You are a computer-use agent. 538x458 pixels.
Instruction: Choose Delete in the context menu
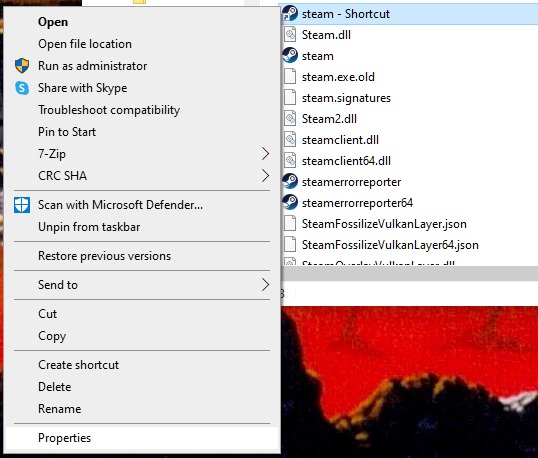click(142, 387)
